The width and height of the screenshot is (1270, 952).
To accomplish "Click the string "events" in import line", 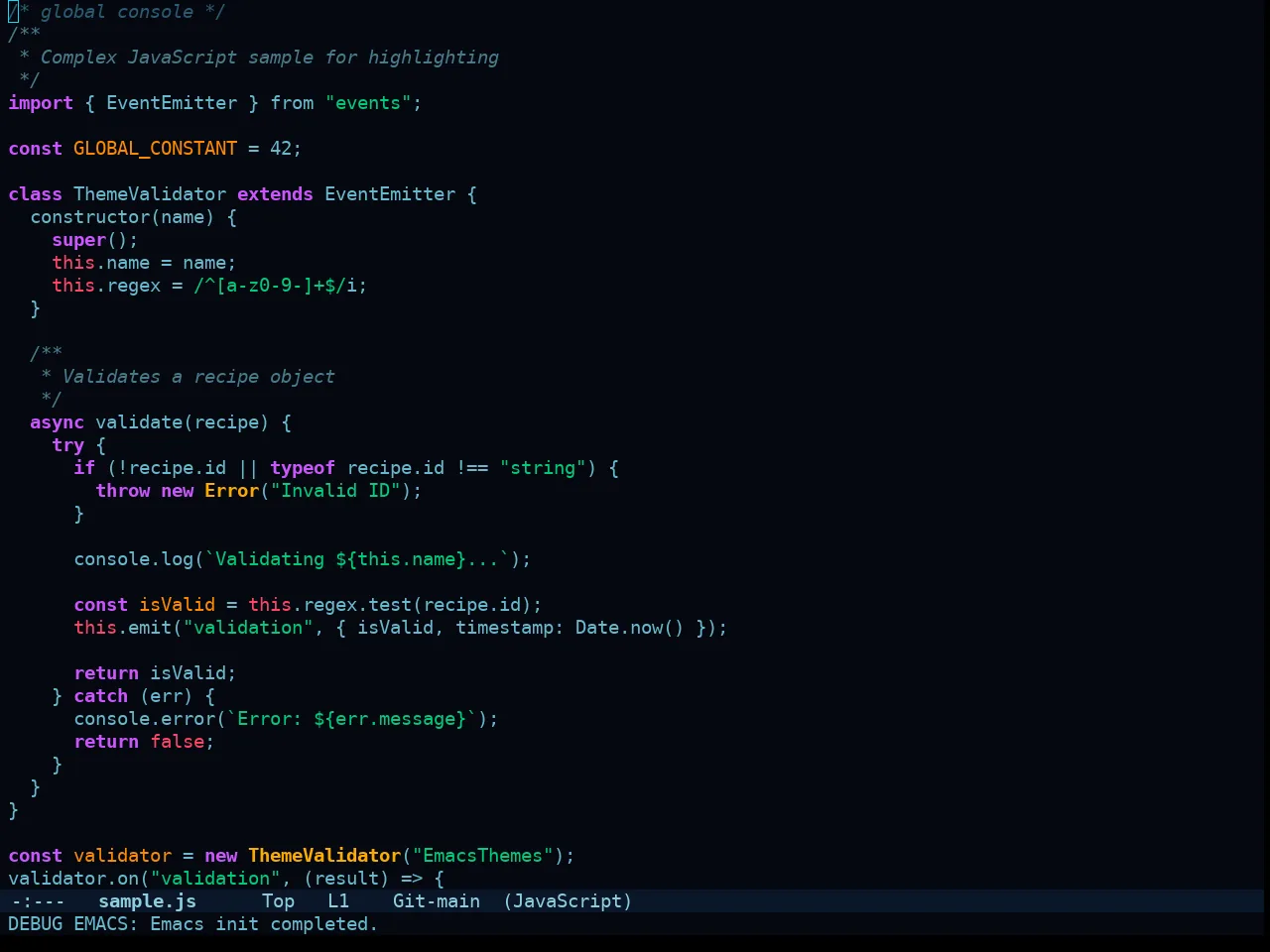I will tap(368, 103).
